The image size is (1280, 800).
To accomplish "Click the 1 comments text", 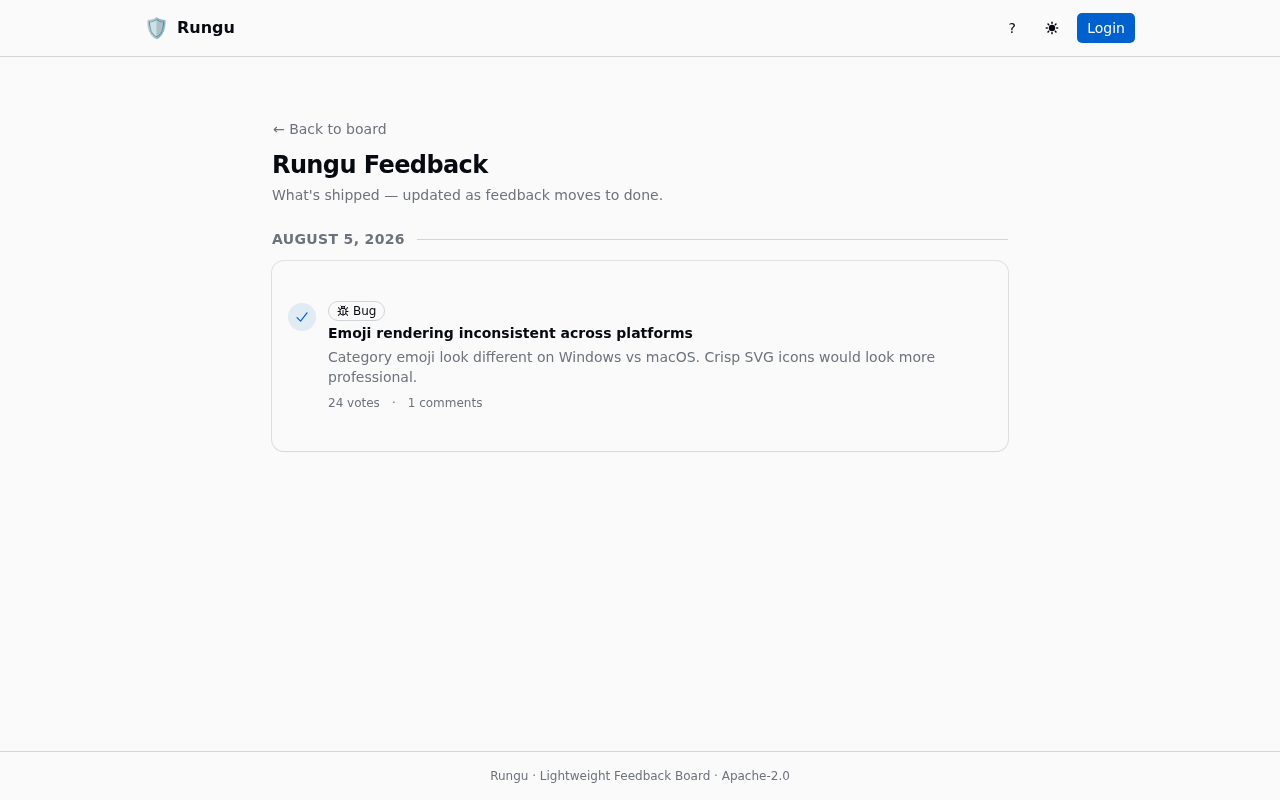I will (x=445, y=403).
